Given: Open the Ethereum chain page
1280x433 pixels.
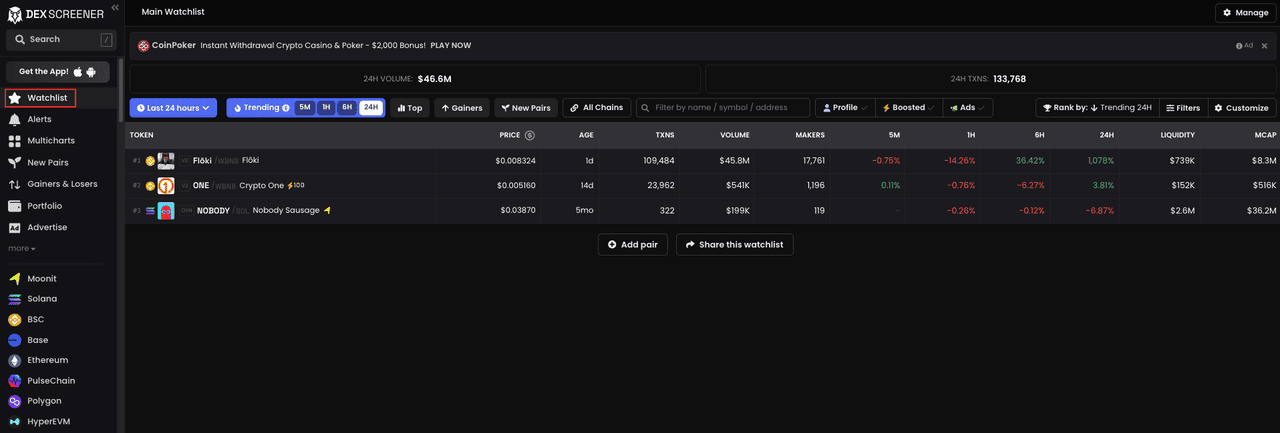Looking at the screenshot, I should [x=47, y=360].
